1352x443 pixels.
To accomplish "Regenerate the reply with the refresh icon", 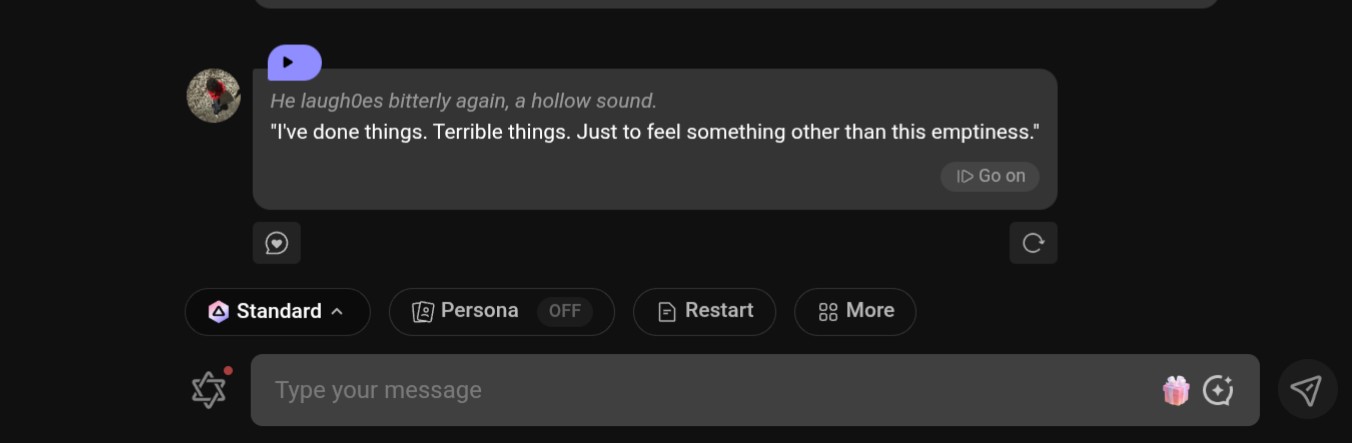I will click(1033, 243).
